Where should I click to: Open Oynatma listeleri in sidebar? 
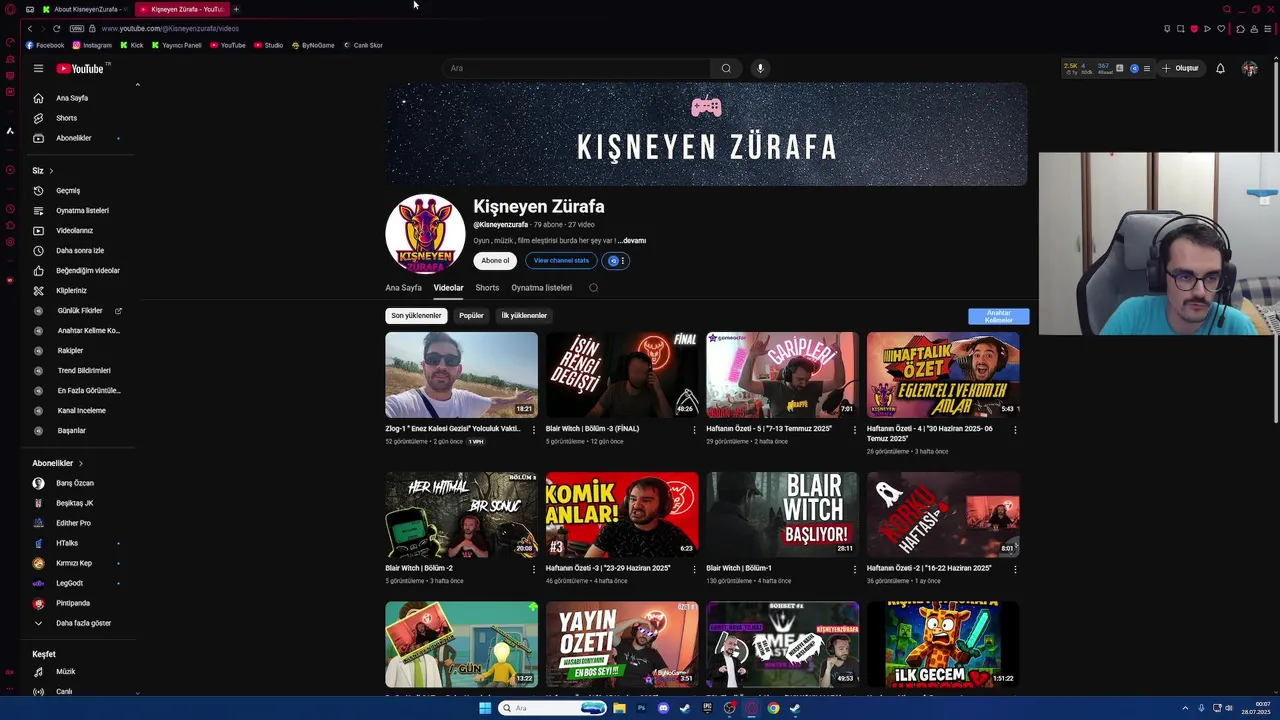(x=82, y=210)
